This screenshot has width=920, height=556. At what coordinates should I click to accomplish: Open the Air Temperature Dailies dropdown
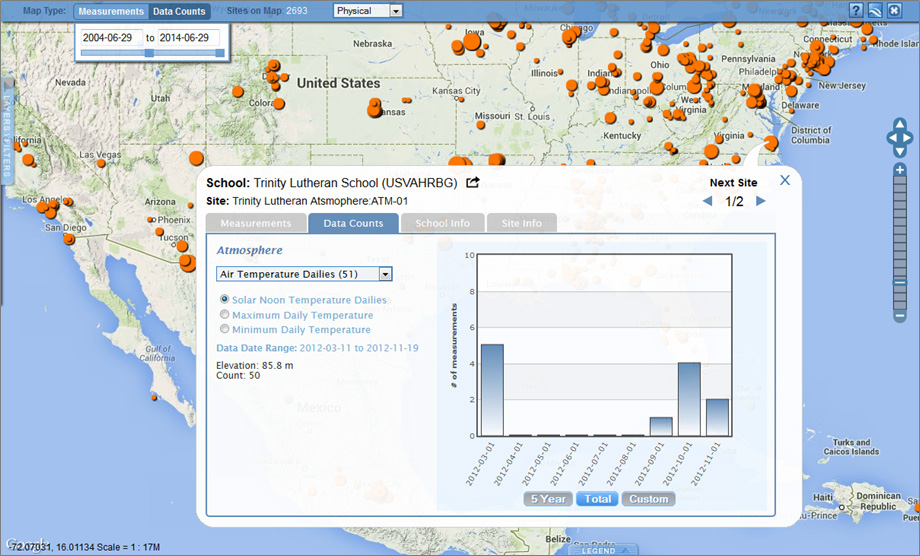(x=304, y=274)
